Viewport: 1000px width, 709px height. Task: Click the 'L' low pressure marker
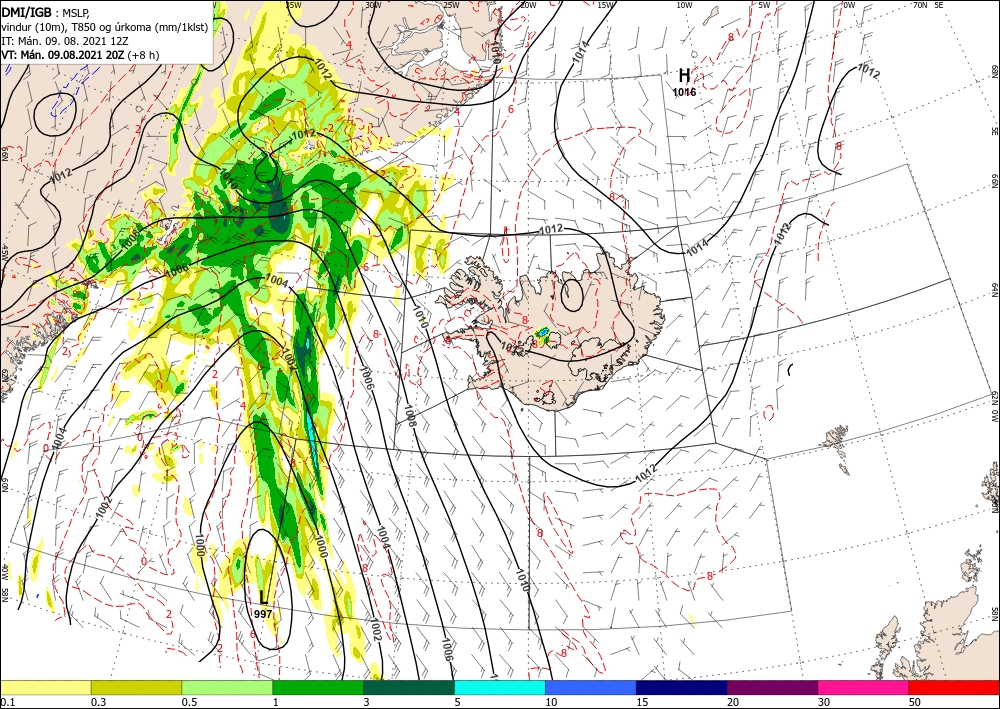(263, 597)
